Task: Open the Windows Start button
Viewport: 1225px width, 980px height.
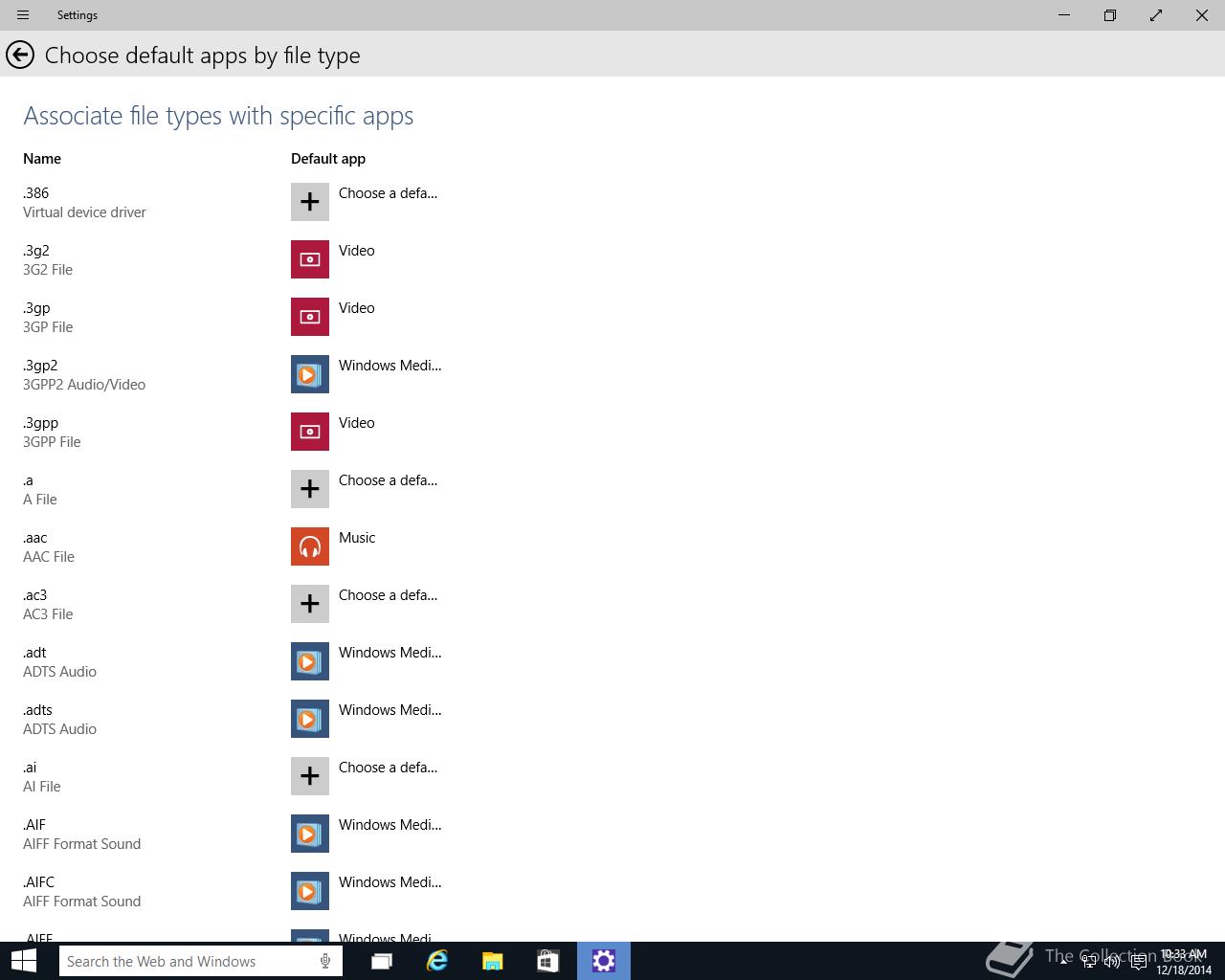Action: [x=23, y=961]
